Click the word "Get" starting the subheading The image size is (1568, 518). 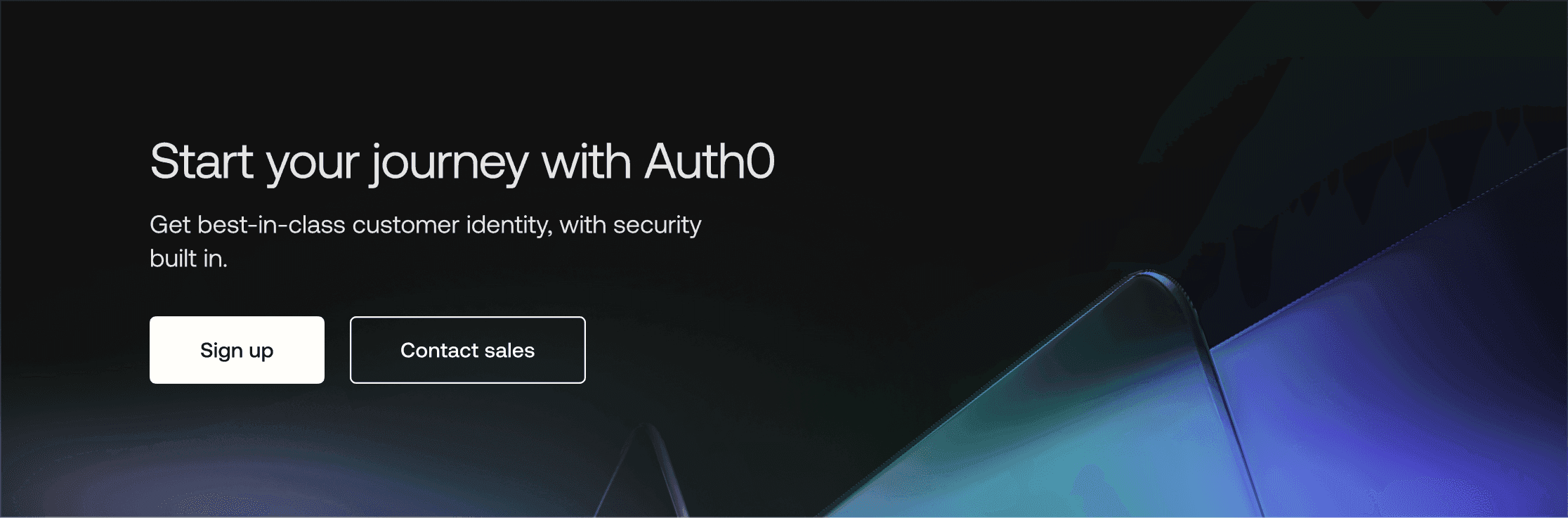(x=170, y=225)
